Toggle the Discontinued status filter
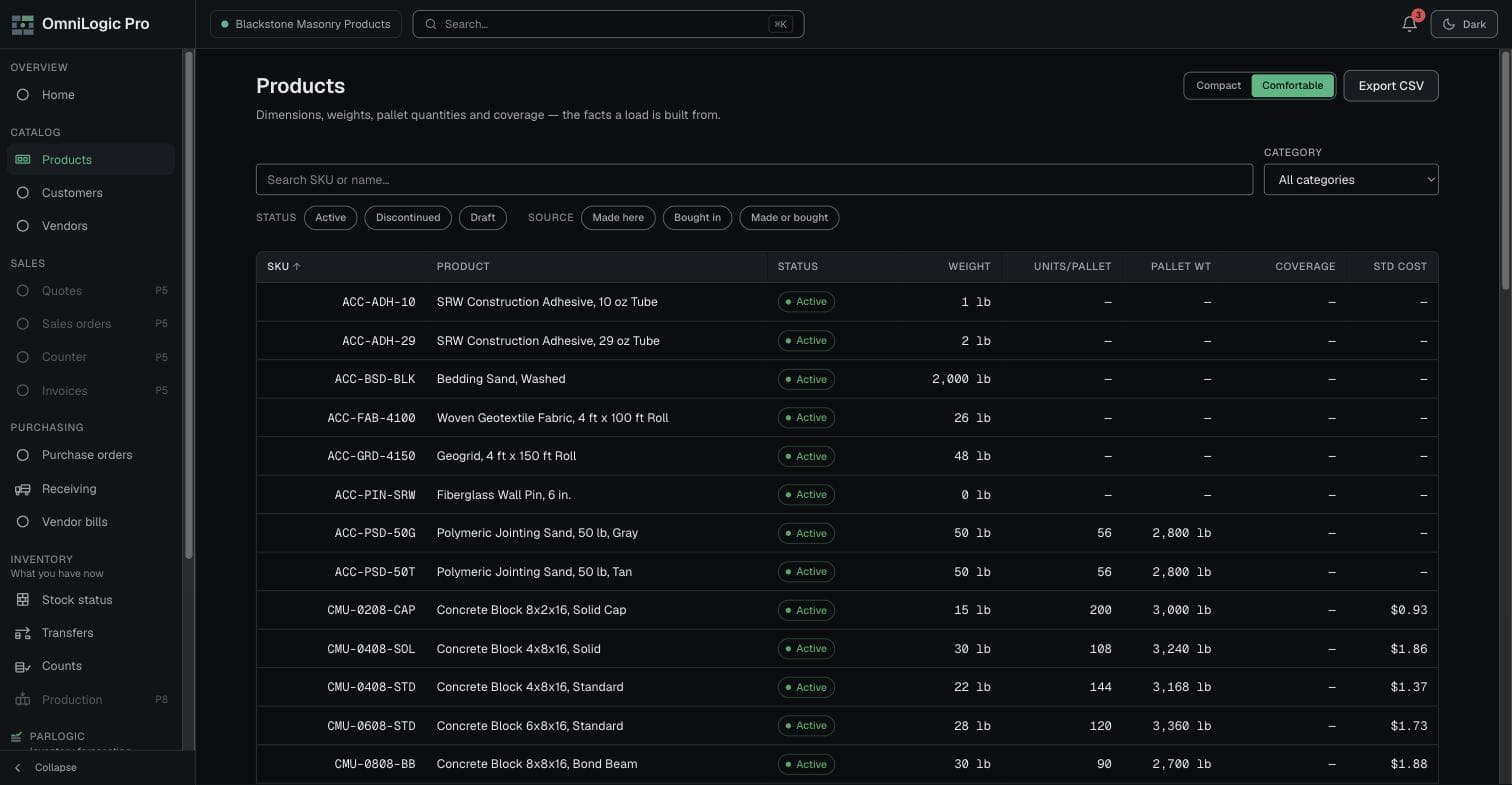The height and width of the screenshot is (785, 1512). pos(408,218)
